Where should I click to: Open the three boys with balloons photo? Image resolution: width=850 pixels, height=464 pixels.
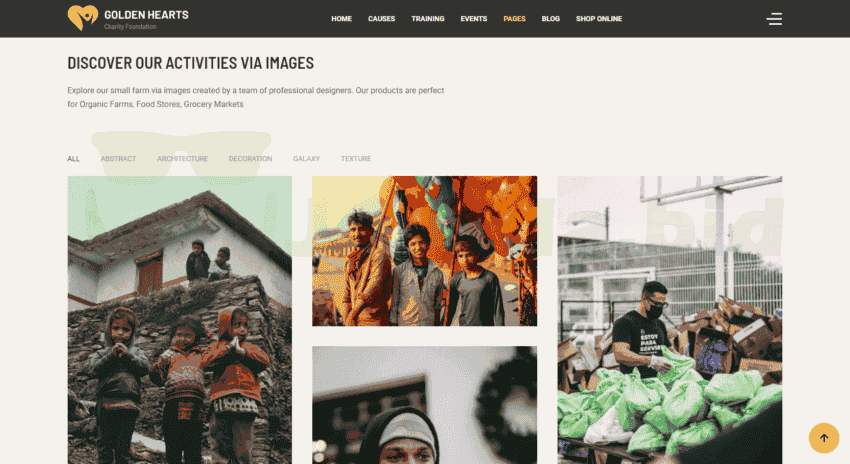pos(424,251)
